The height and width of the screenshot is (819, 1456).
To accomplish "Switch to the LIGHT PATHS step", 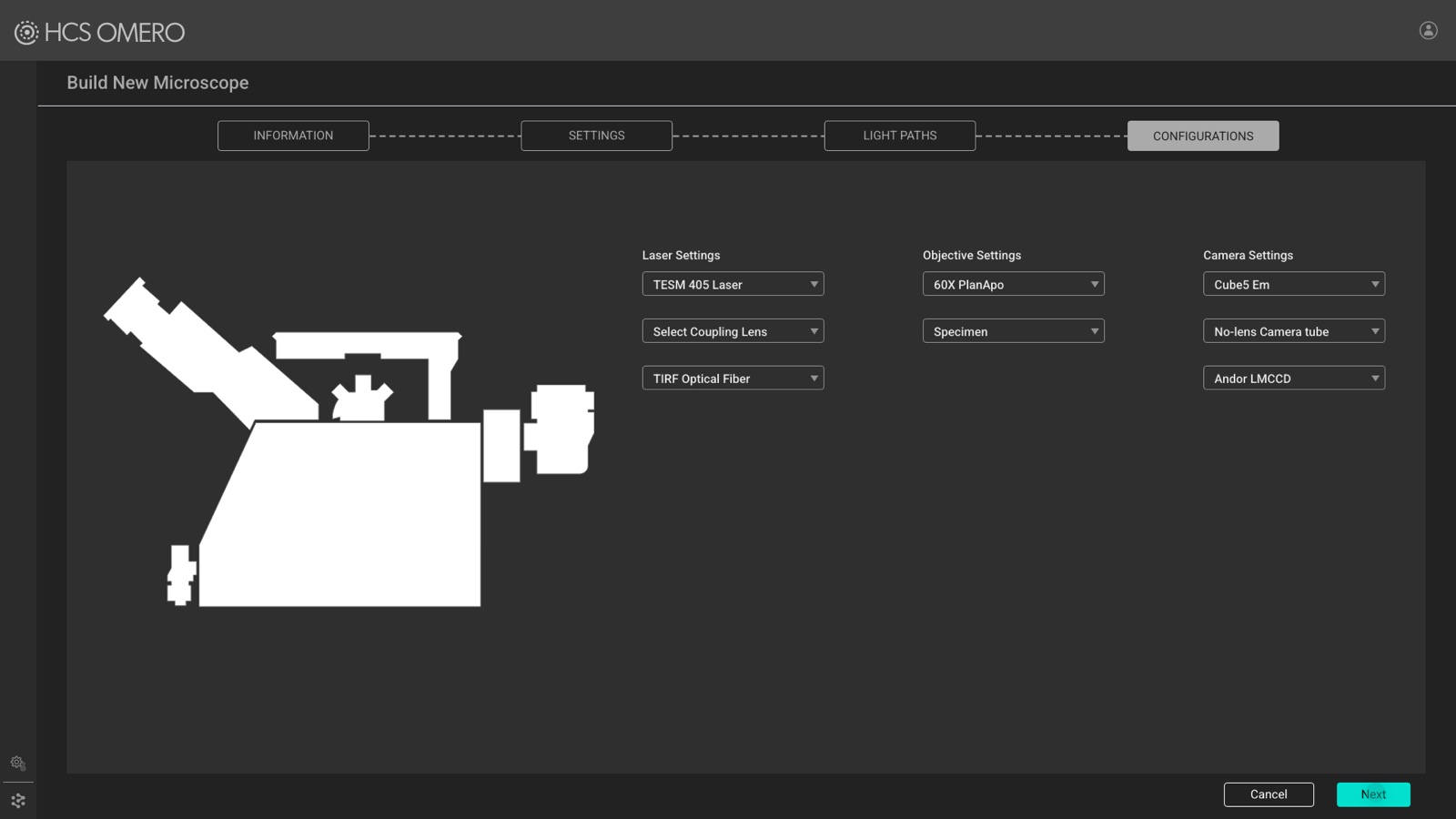I will coord(899,136).
